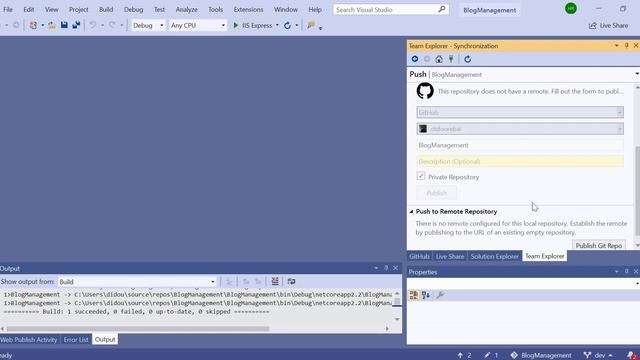Click the Clear All output icon
Screen dimensions: 640x360
275,281
